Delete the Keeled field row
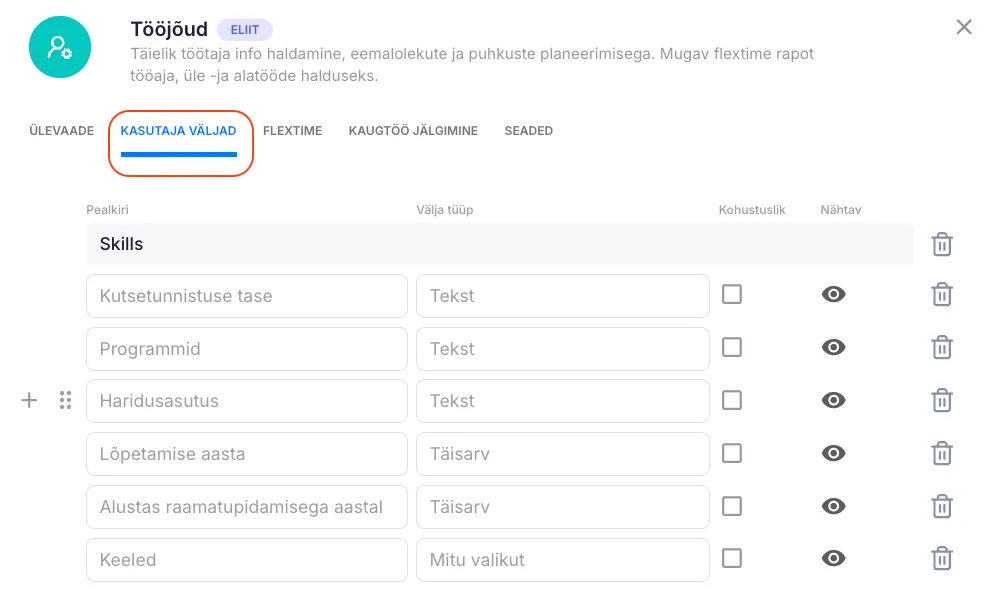985x592 pixels. click(x=941, y=559)
